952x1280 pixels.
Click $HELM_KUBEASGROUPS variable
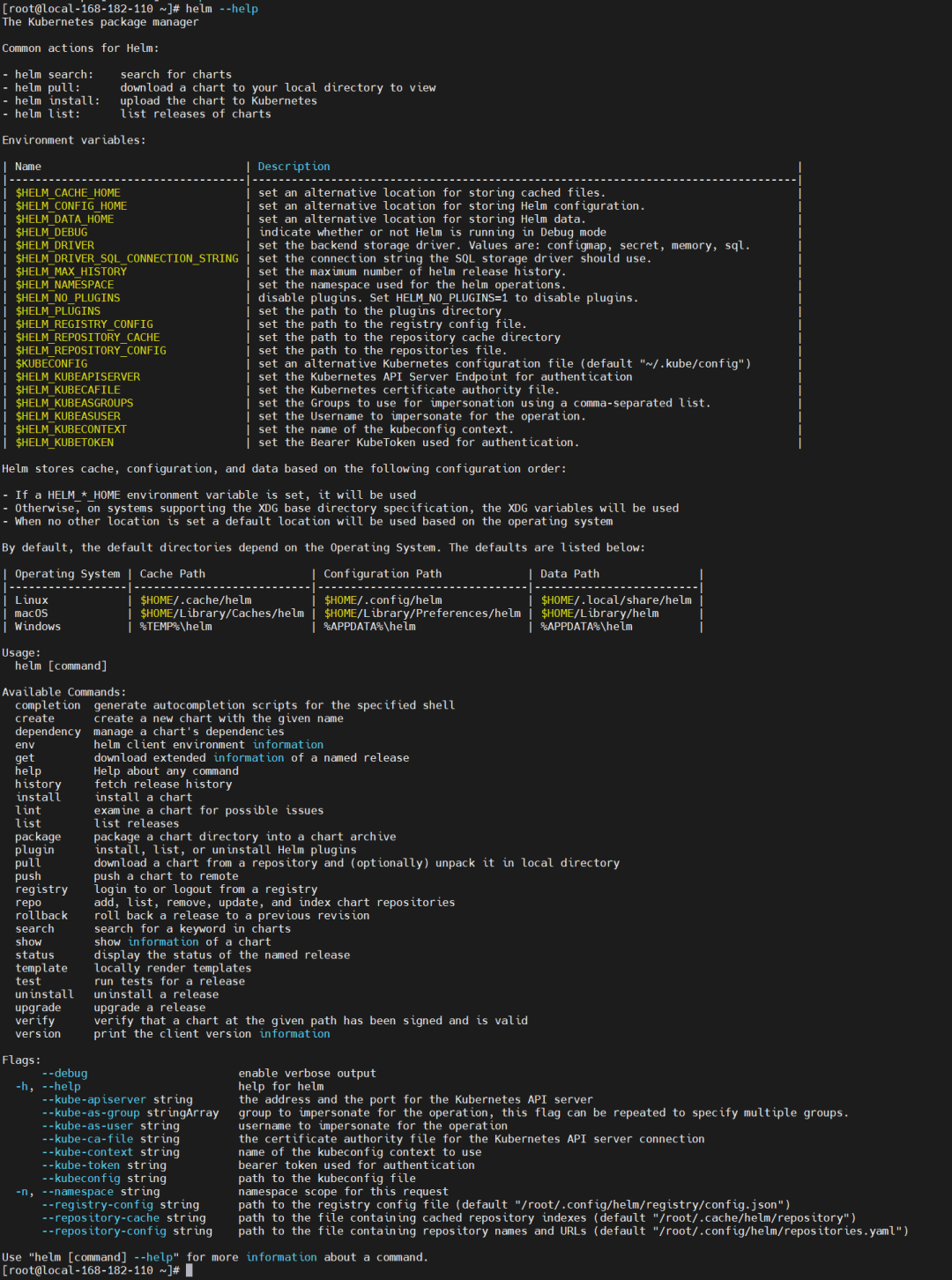point(74,403)
